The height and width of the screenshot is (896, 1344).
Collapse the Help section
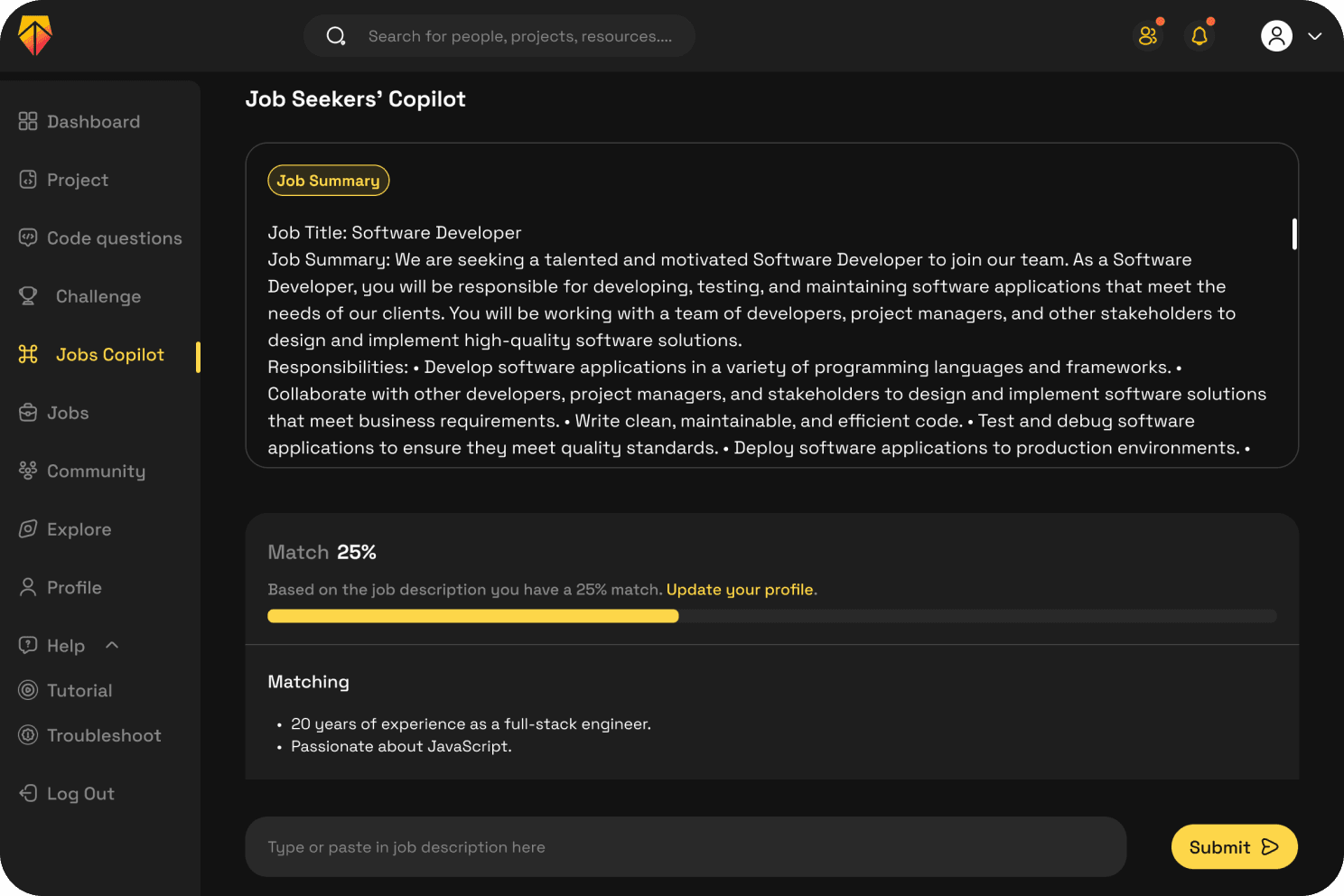(x=111, y=645)
